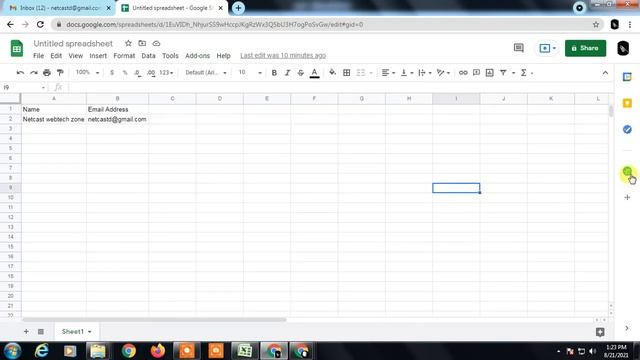Screen dimensions: 640x360
Task: Open the Tools menu
Action: [x=170, y=56]
